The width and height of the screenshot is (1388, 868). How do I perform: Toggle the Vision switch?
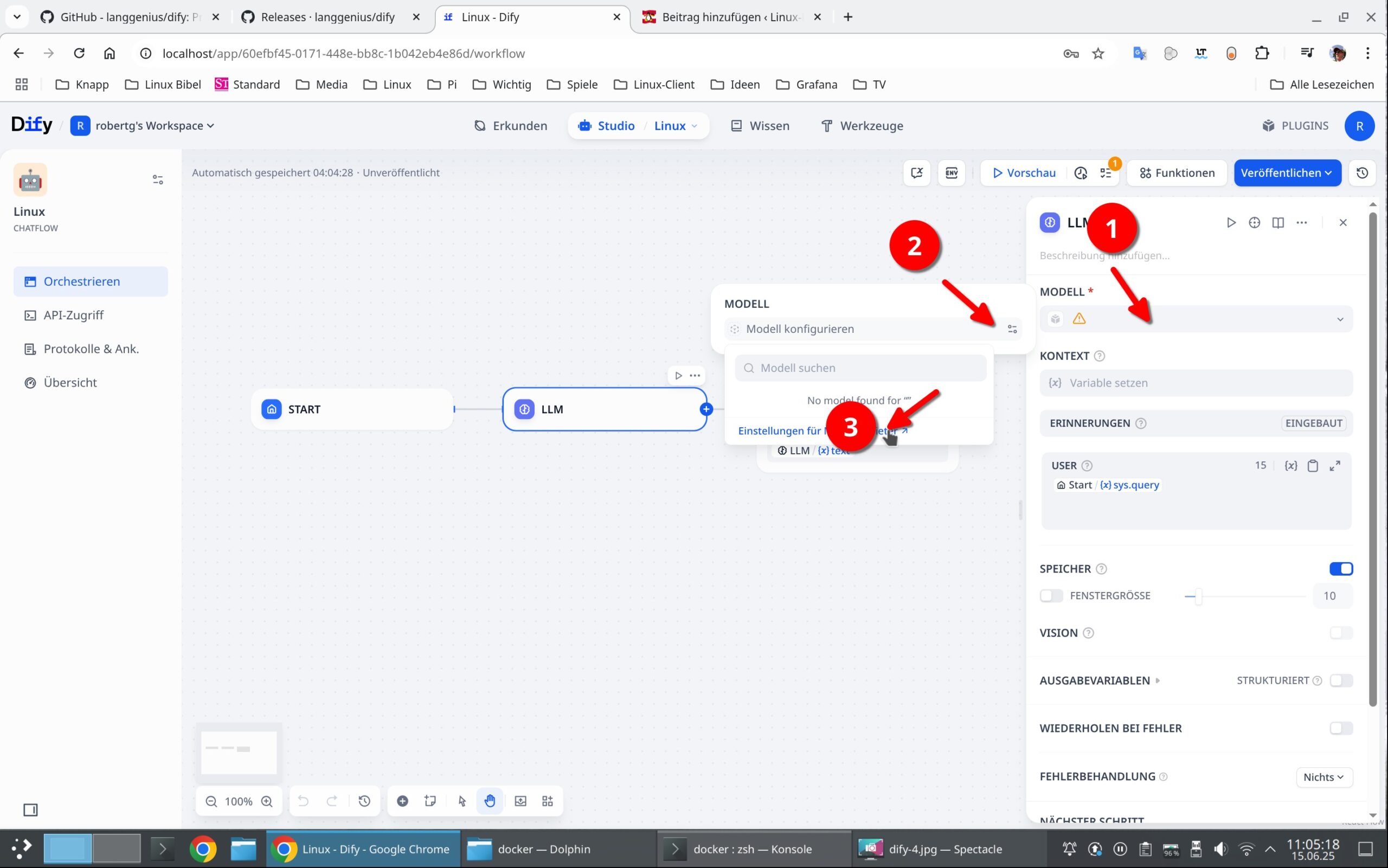[x=1341, y=633]
